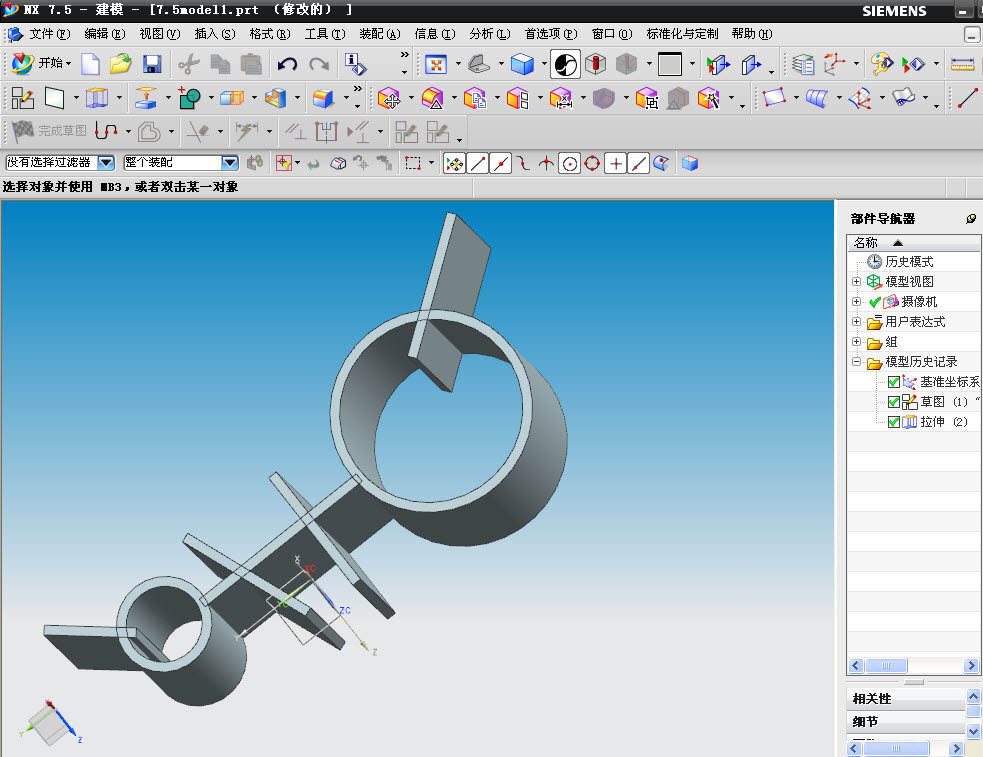Open the 插入(S) menu

point(215,34)
